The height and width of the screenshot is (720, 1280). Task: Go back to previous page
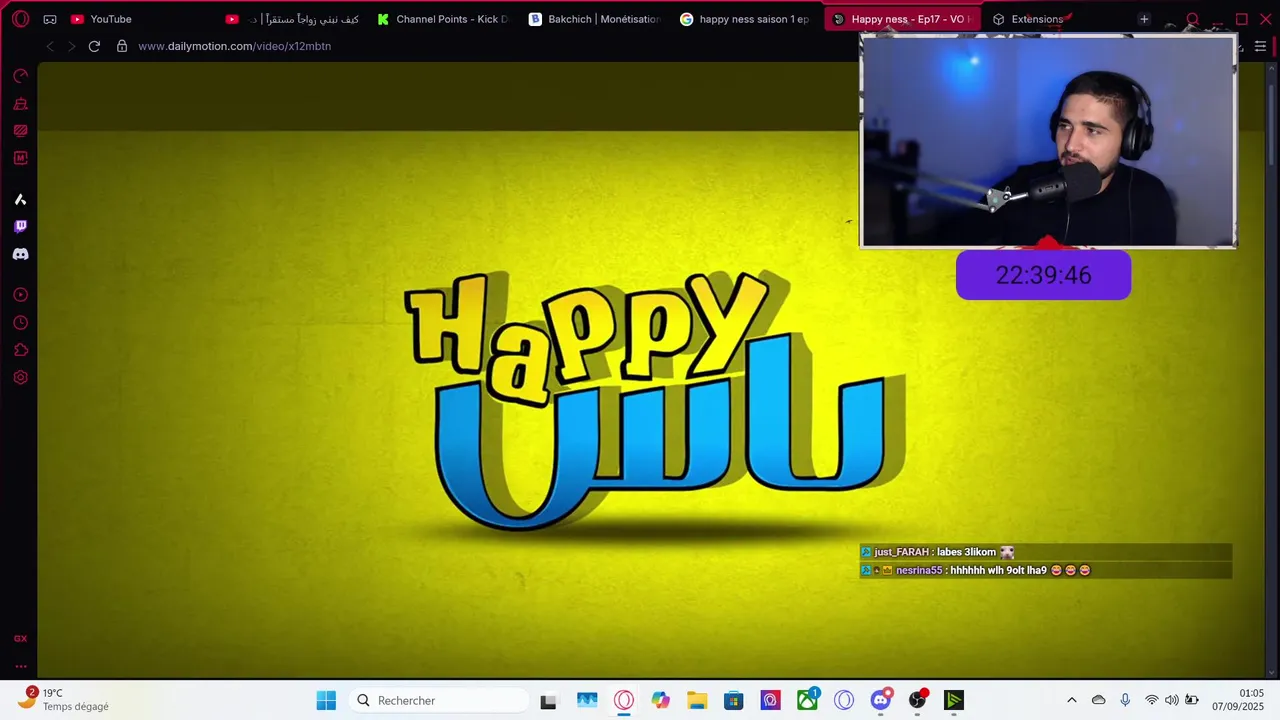50,46
